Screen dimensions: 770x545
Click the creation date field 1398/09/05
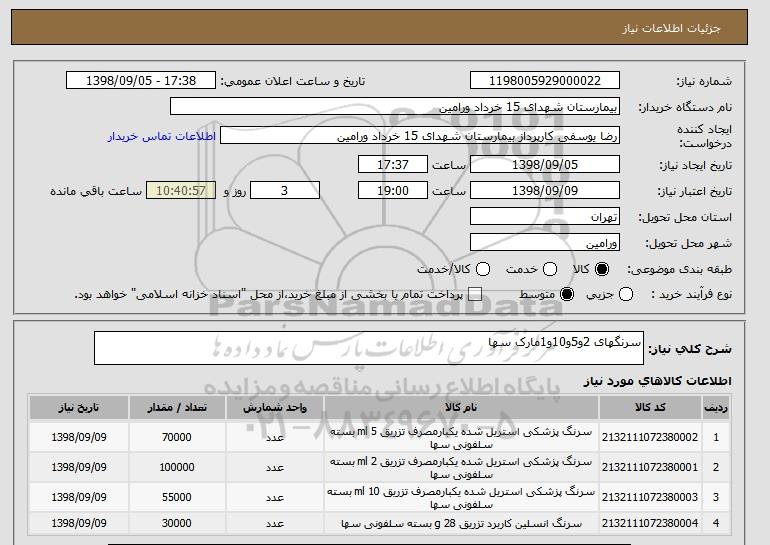[545, 164]
